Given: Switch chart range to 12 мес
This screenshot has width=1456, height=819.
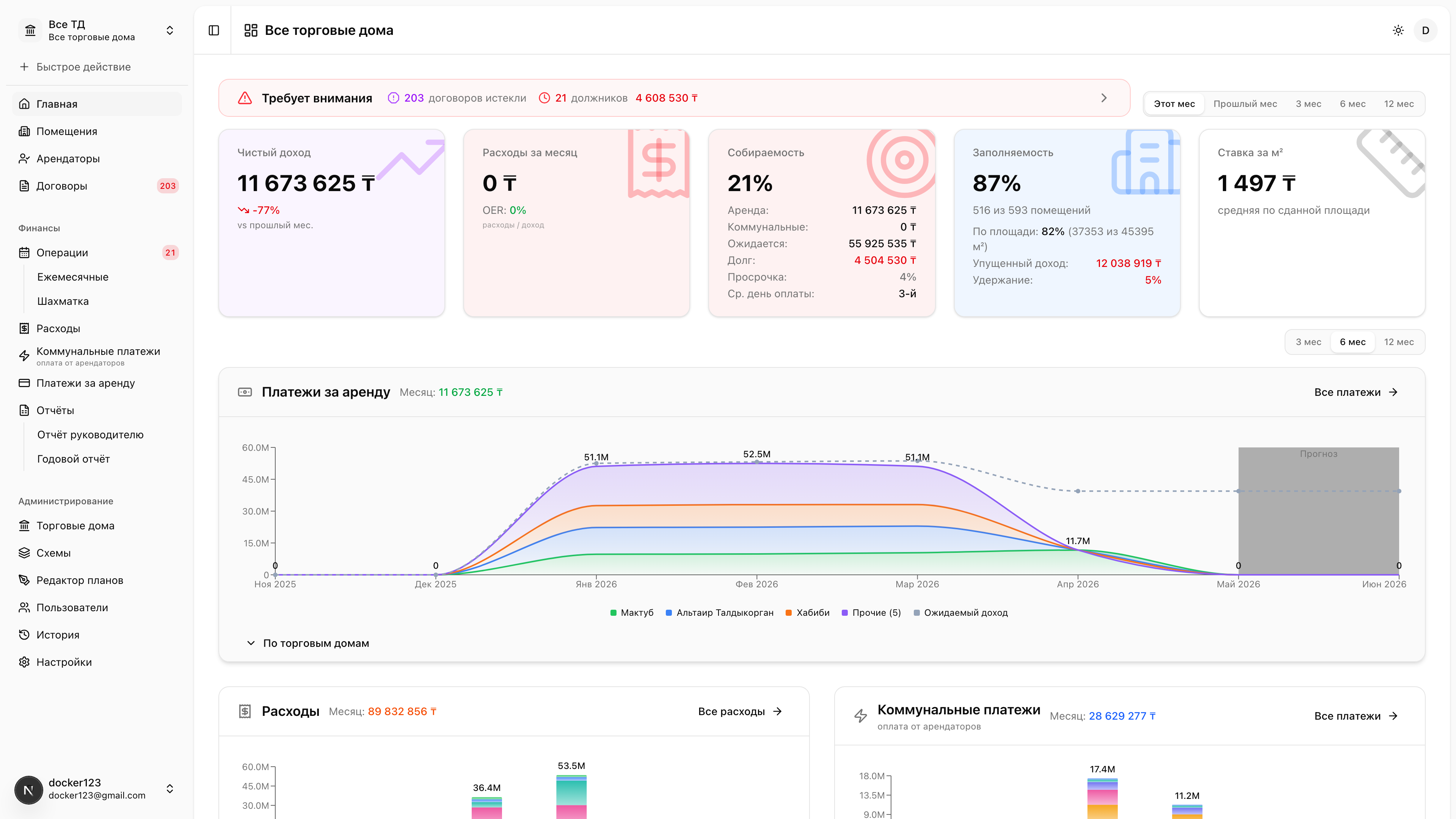Looking at the screenshot, I should pos(1399,342).
